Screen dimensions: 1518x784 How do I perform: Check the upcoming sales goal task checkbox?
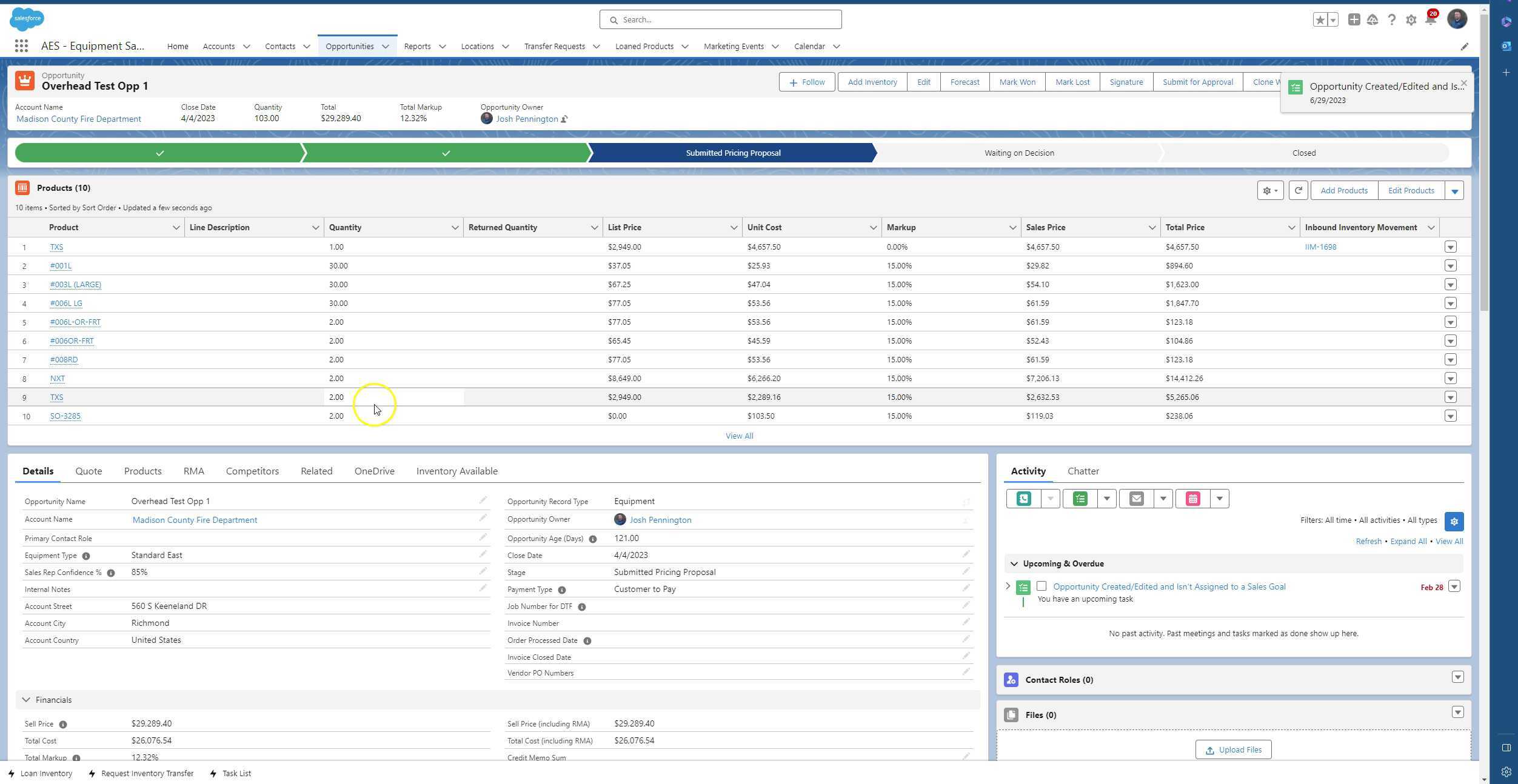point(1042,586)
